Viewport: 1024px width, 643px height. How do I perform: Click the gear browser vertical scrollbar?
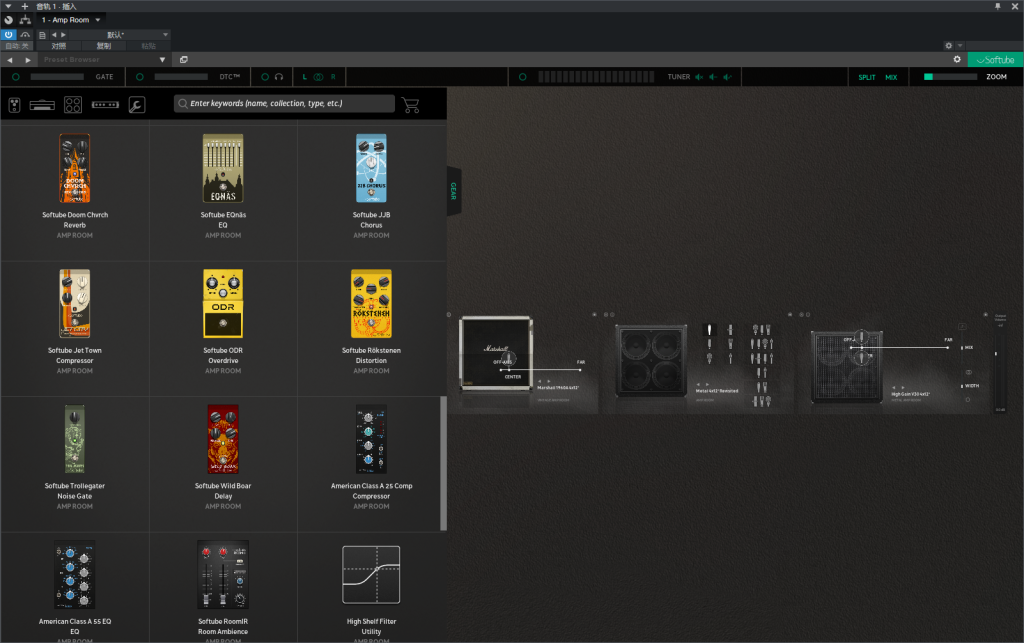(443, 463)
